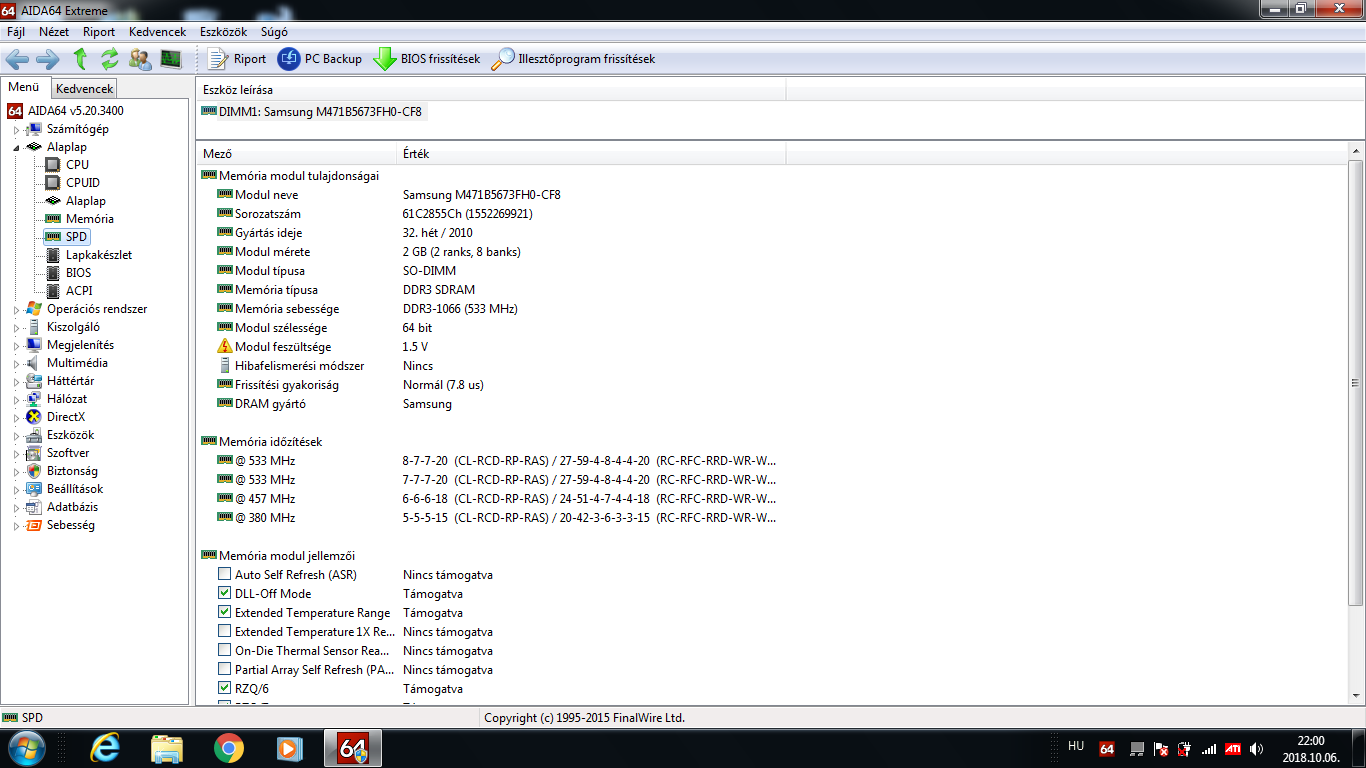
Task: Switch to the Menü sidebar tab
Action: 24,88
